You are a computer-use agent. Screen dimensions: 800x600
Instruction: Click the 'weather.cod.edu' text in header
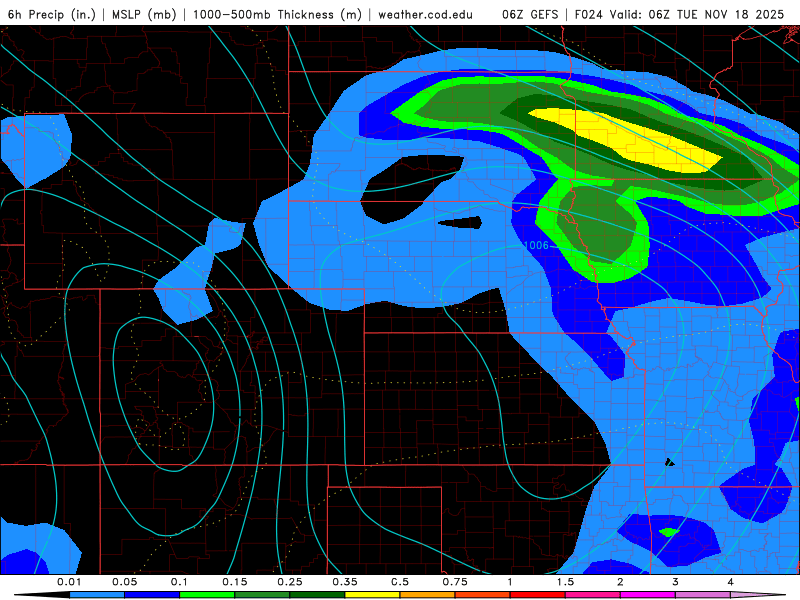coord(425,14)
